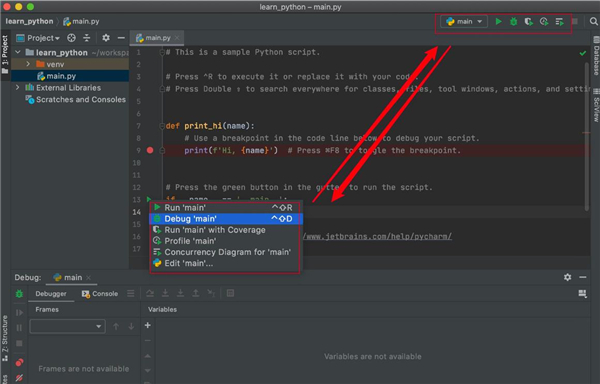This screenshot has height=384, width=600.
Task: Run main using the green toolbar play icon
Action: 498,21
